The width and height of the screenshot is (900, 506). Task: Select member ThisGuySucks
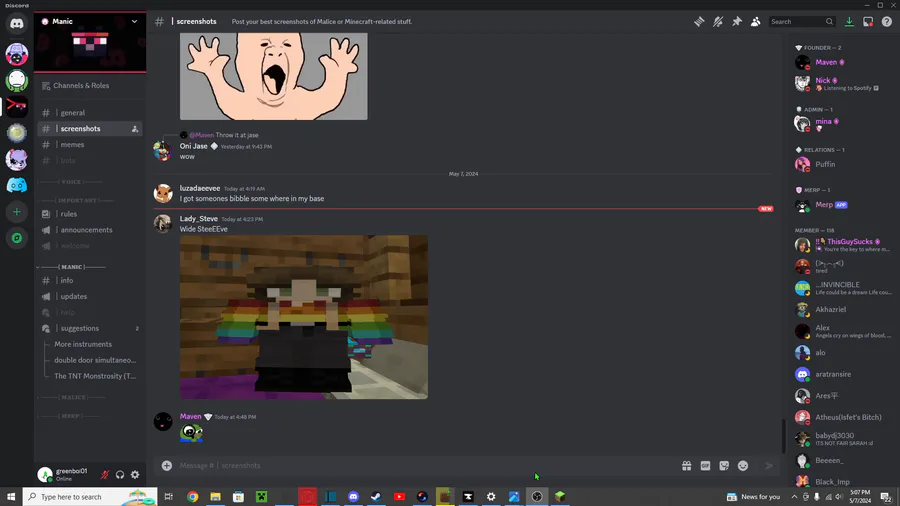click(x=843, y=245)
